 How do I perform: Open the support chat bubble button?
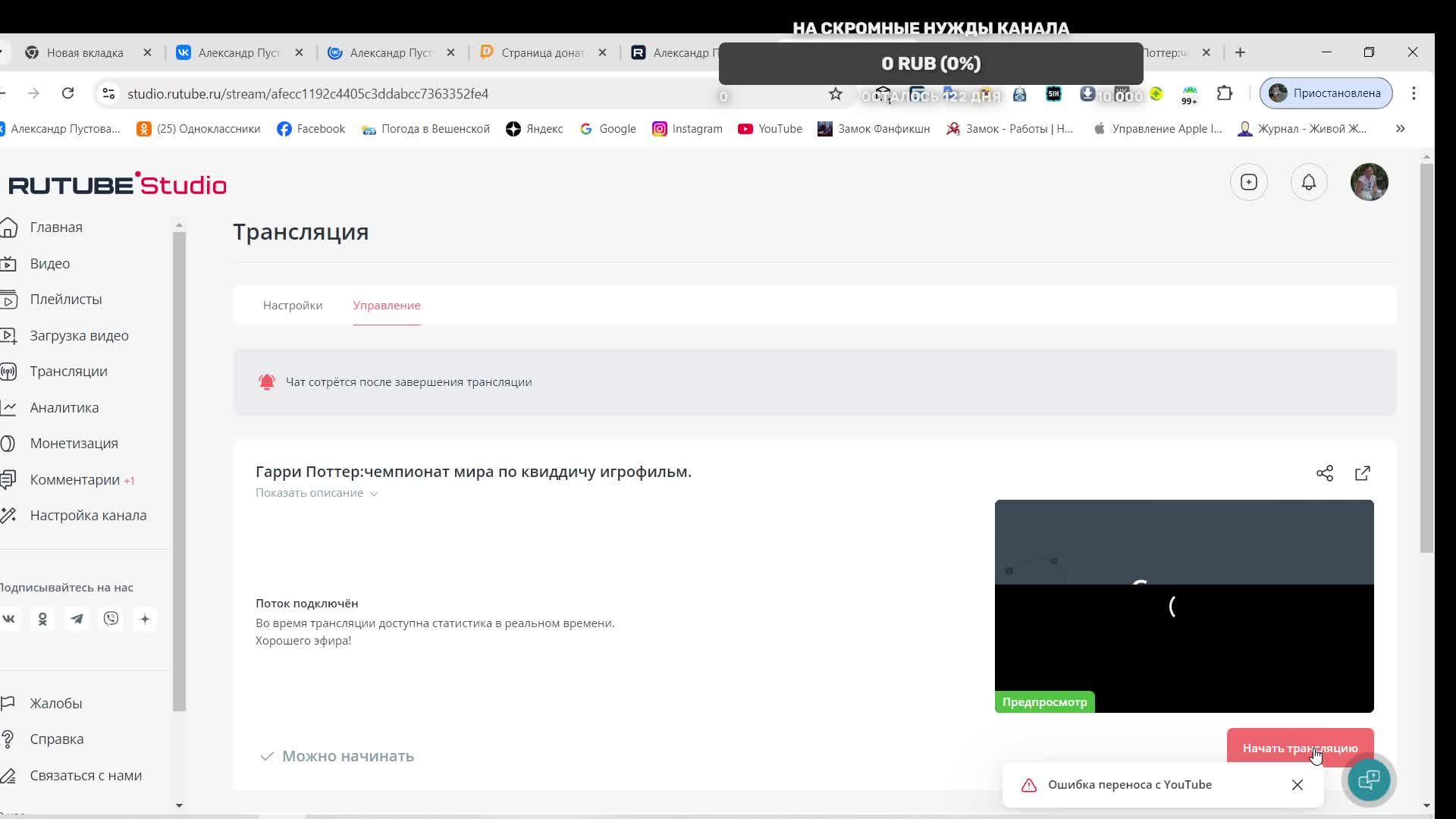(1369, 780)
